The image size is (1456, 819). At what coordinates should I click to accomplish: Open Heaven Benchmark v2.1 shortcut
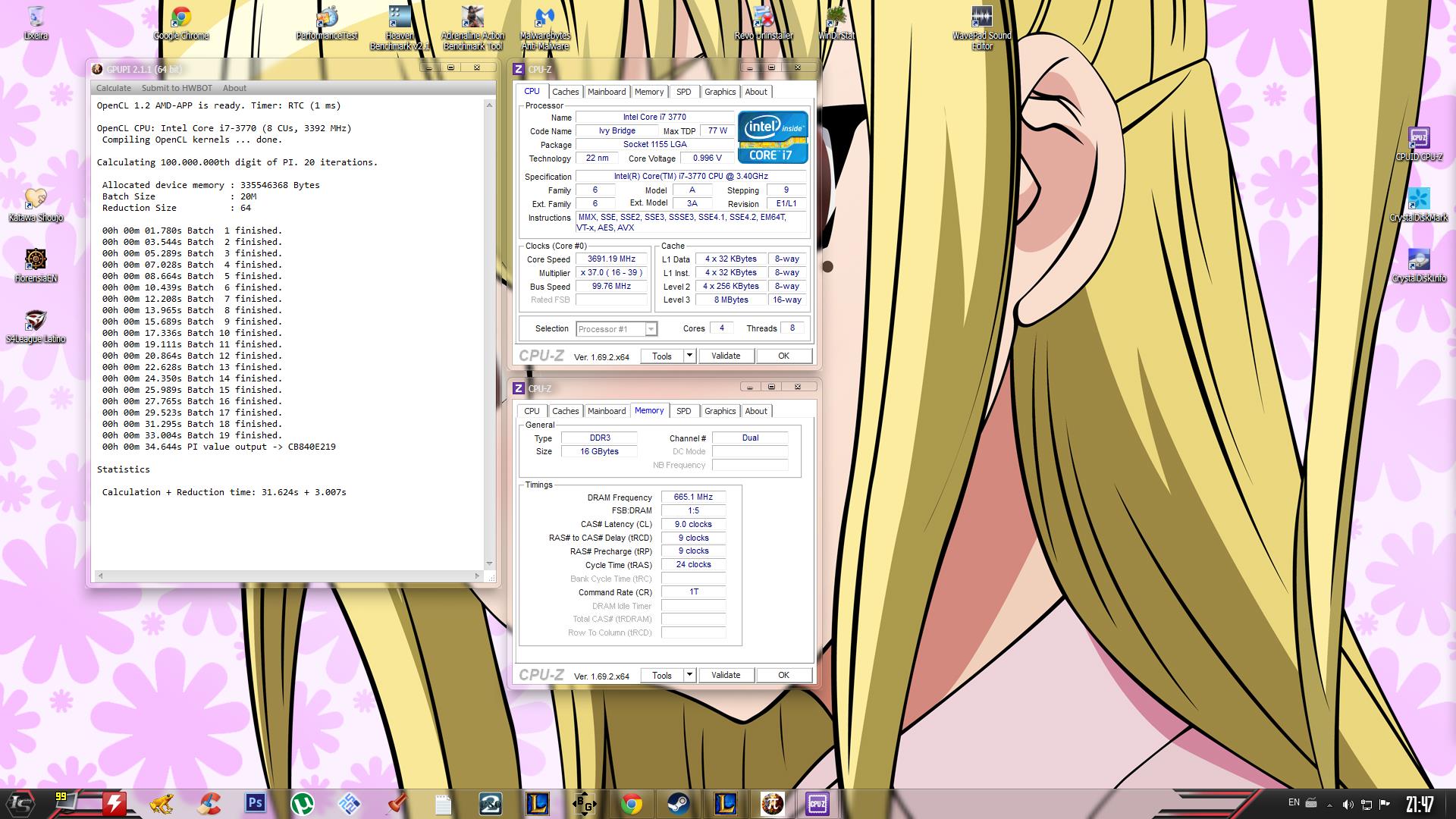[400, 28]
